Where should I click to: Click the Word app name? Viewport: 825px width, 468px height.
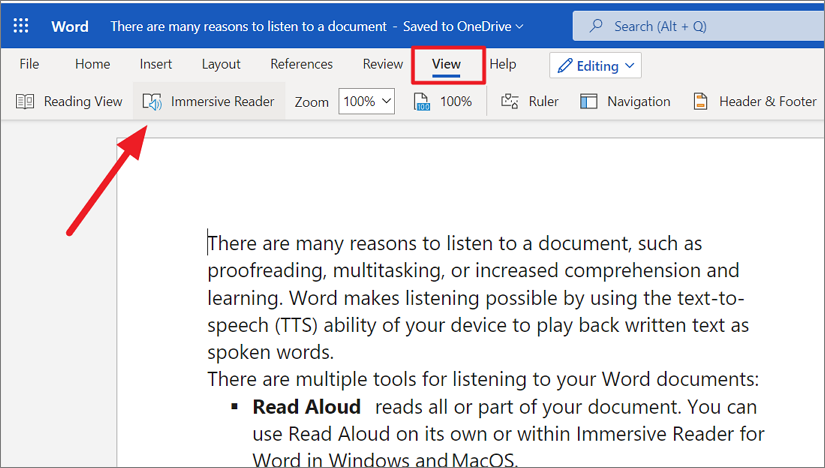70,26
